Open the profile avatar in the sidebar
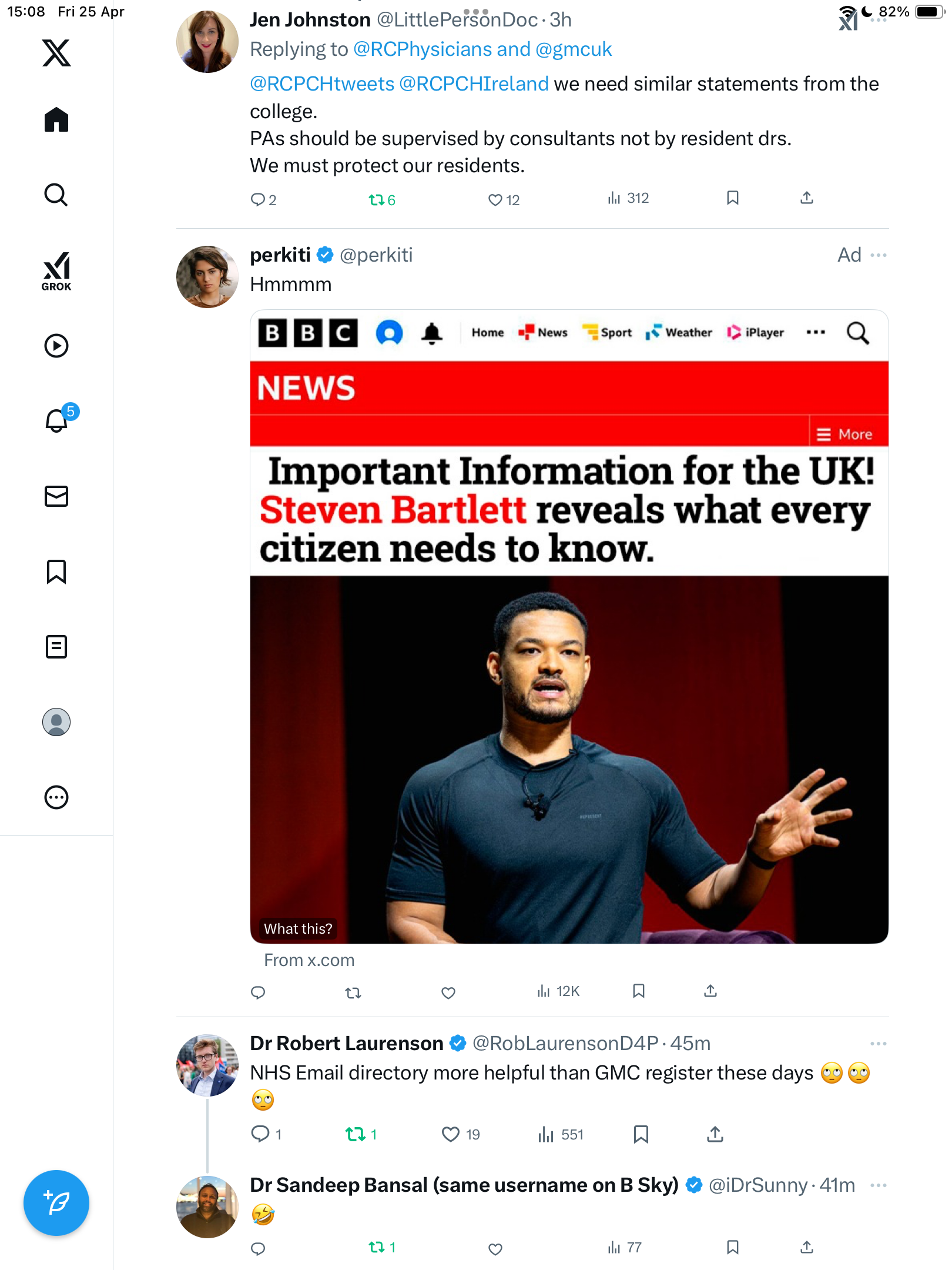Screen dimensions: 952x1270 click(x=56, y=722)
